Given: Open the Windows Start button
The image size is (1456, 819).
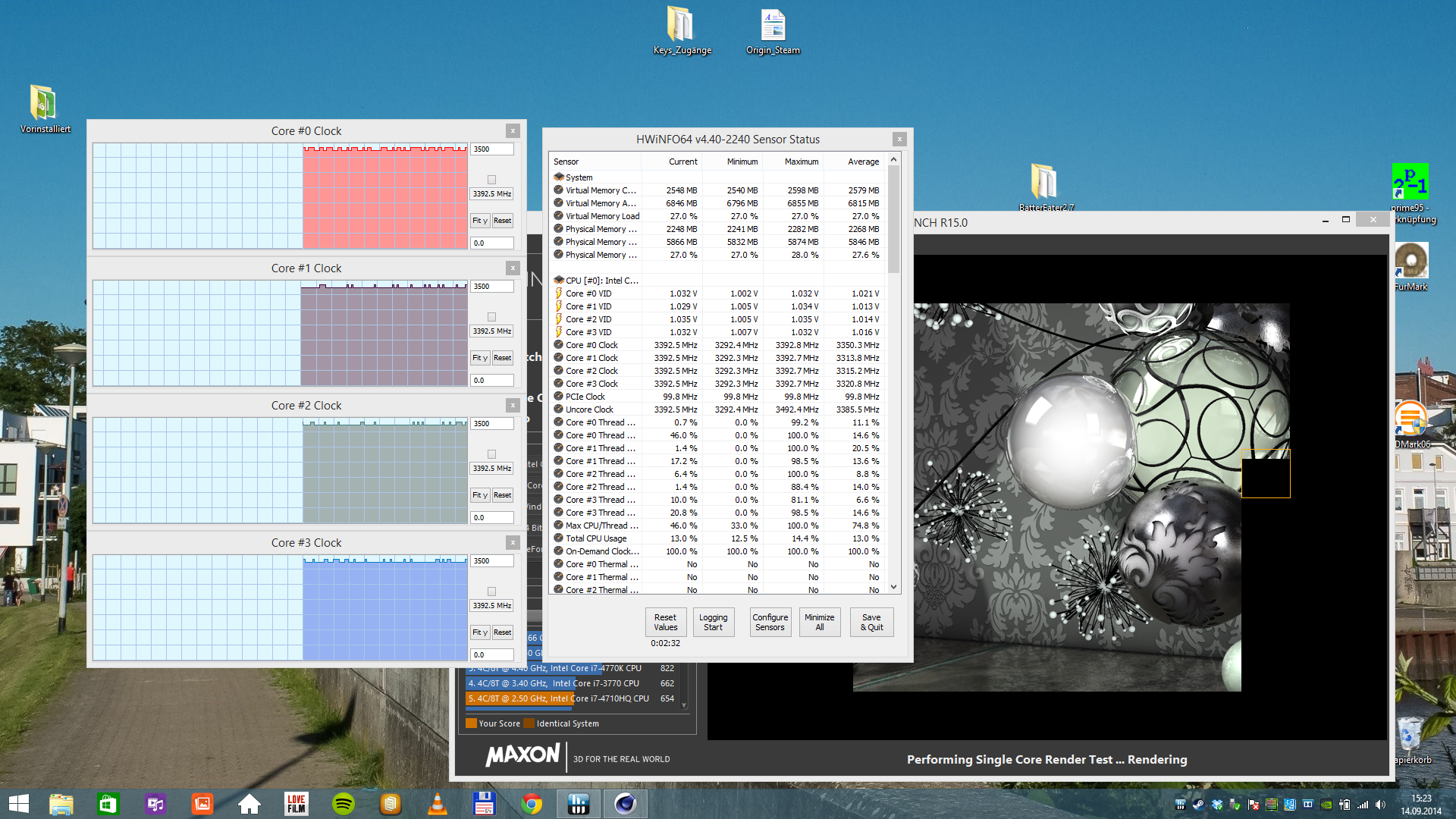Looking at the screenshot, I should point(19,804).
